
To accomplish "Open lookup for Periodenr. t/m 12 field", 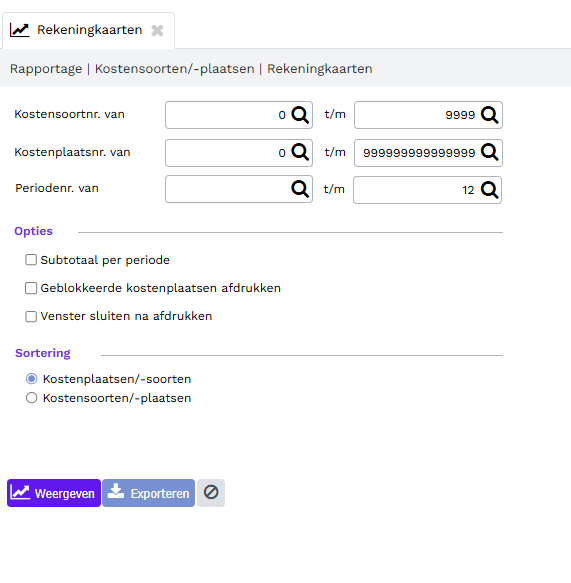I will click(490, 190).
